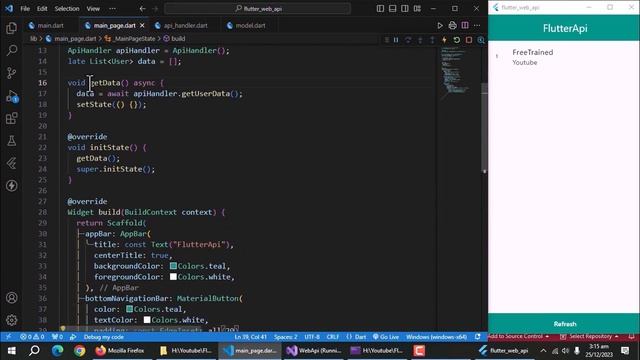Open the Thunder Client lightning icon
The height and width of the screenshot is (360, 640).
tap(11, 186)
